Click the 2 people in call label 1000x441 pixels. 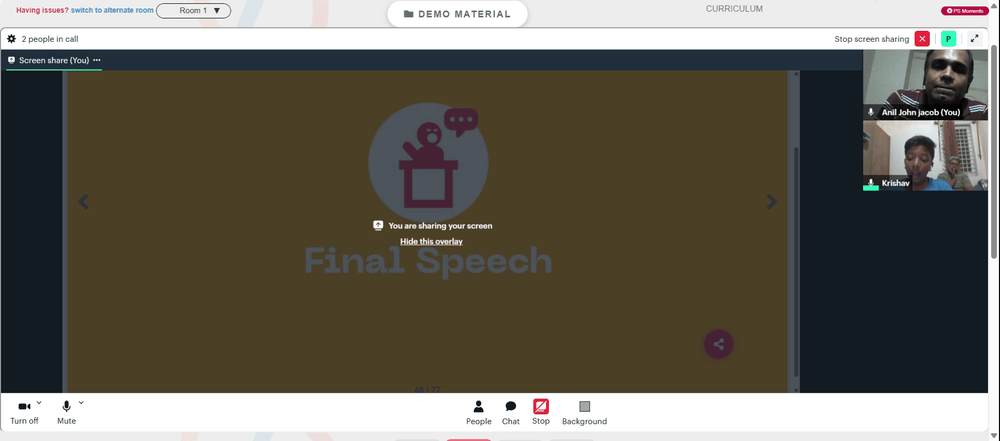coord(50,39)
